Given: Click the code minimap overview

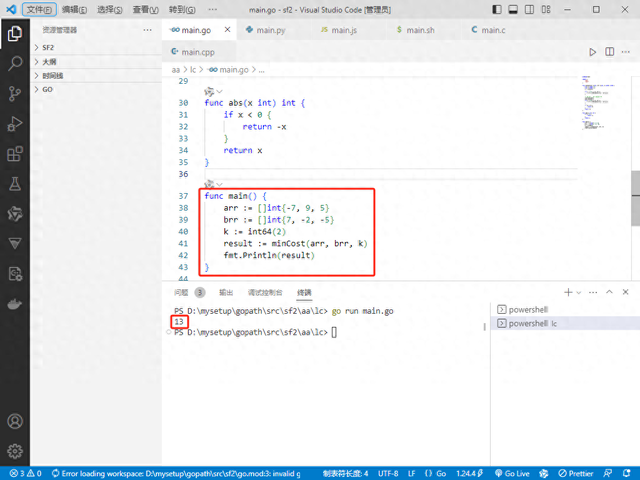Looking at the screenshot, I should tap(599, 103).
